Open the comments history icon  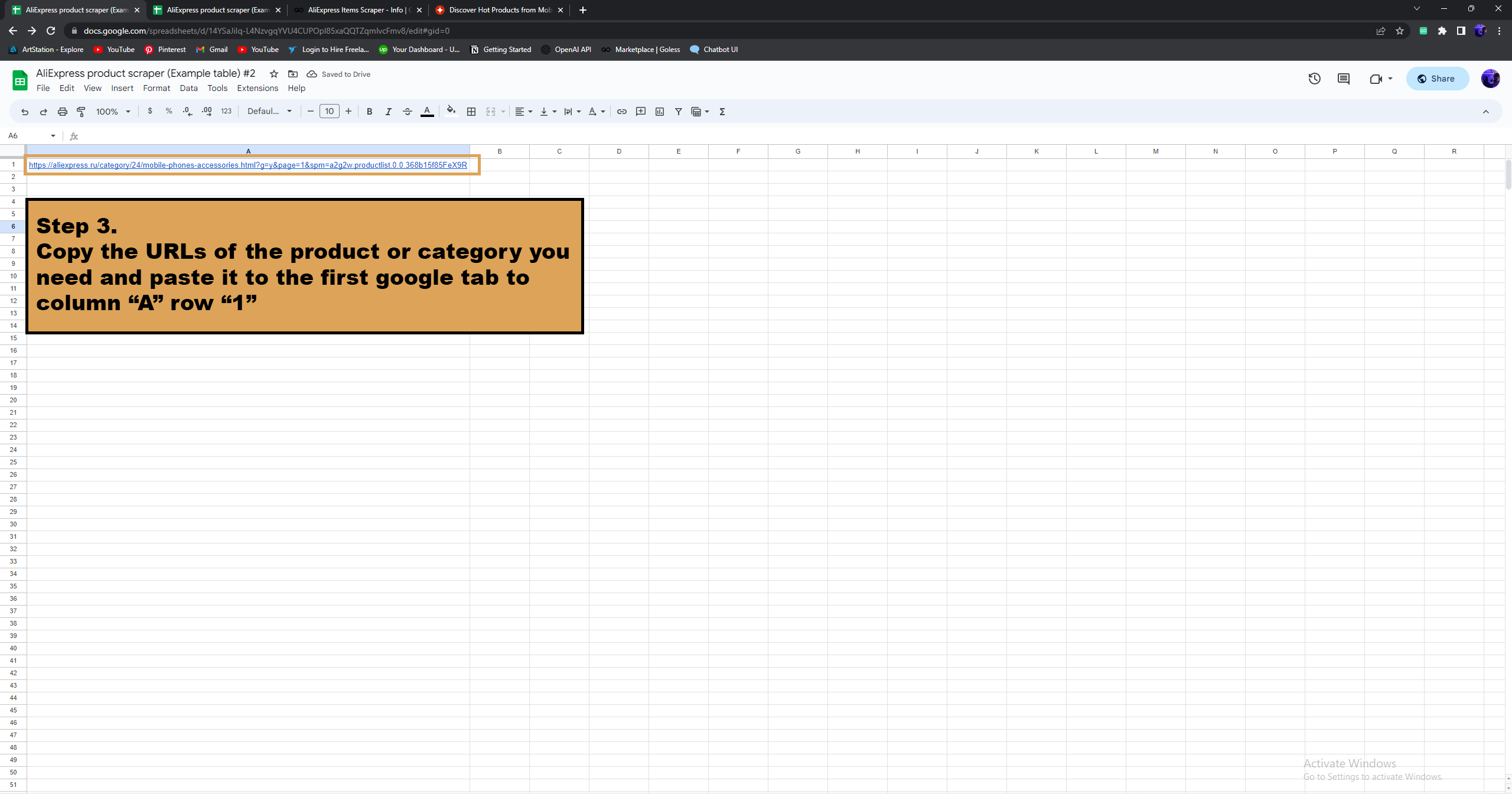(1344, 79)
